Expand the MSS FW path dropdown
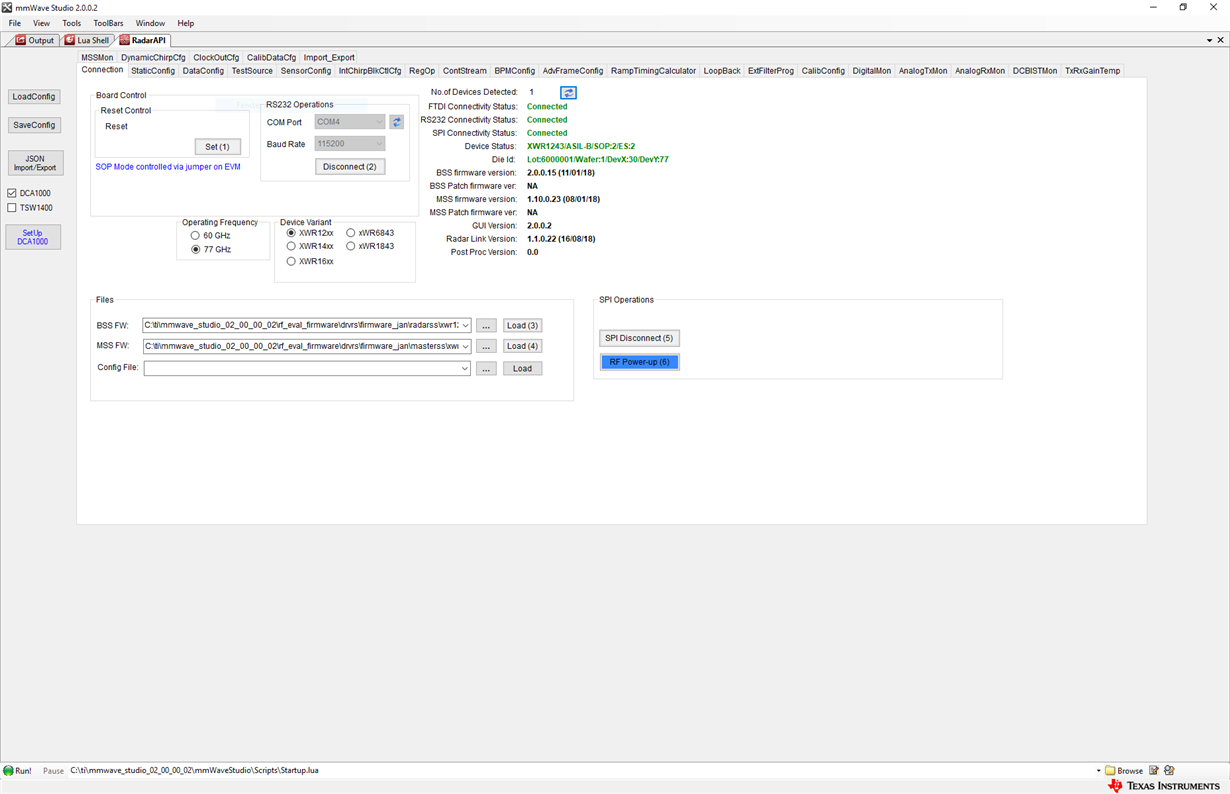The image size is (1230, 794). (x=465, y=346)
